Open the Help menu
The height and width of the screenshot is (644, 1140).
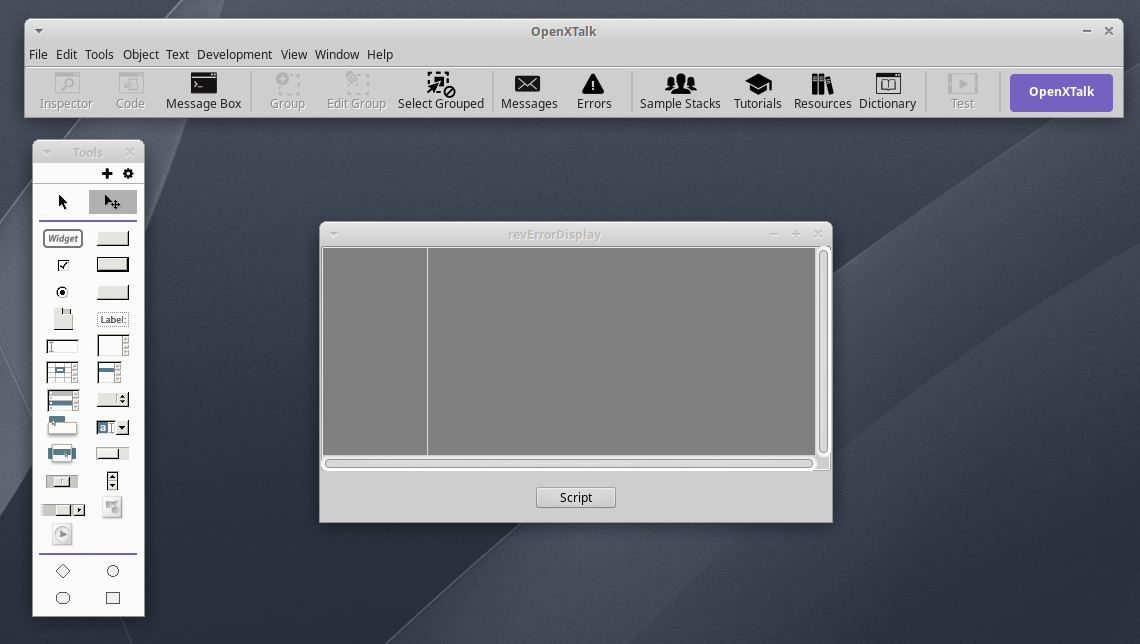[380, 55]
